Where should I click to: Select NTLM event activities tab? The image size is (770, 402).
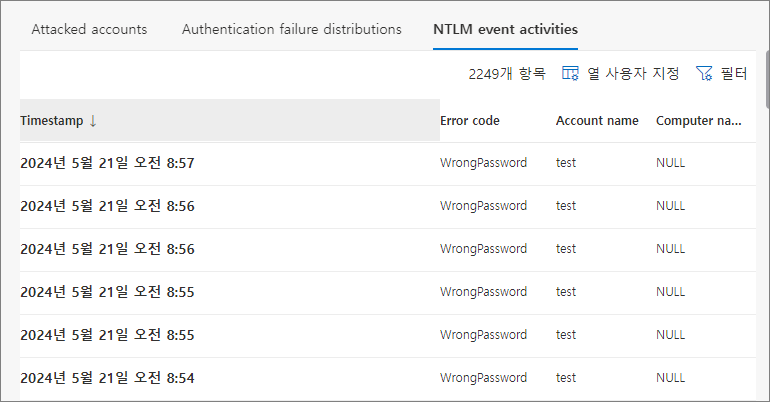tap(505, 29)
